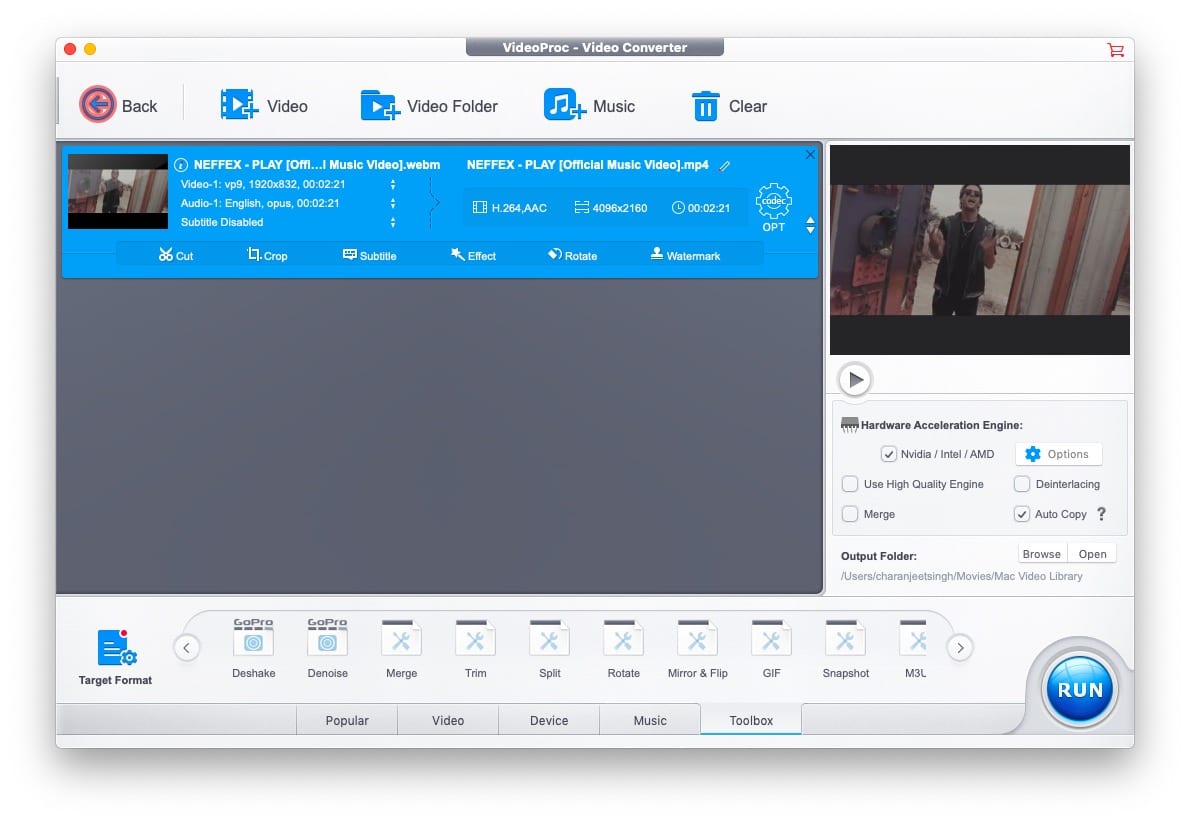Enable Use High Quality Engine
The height and width of the screenshot is (822, 1190).
(x=850, y=483)
